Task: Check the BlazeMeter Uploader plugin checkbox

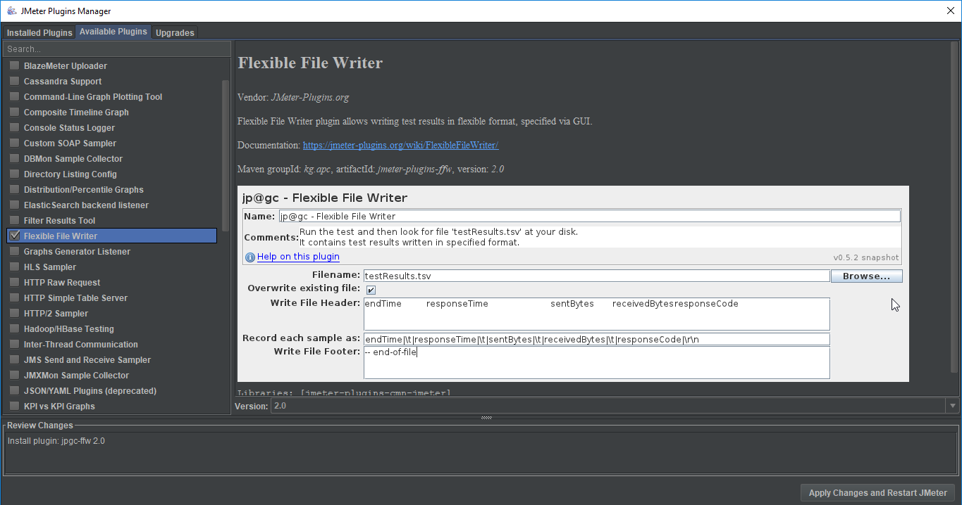Action: 14,66
